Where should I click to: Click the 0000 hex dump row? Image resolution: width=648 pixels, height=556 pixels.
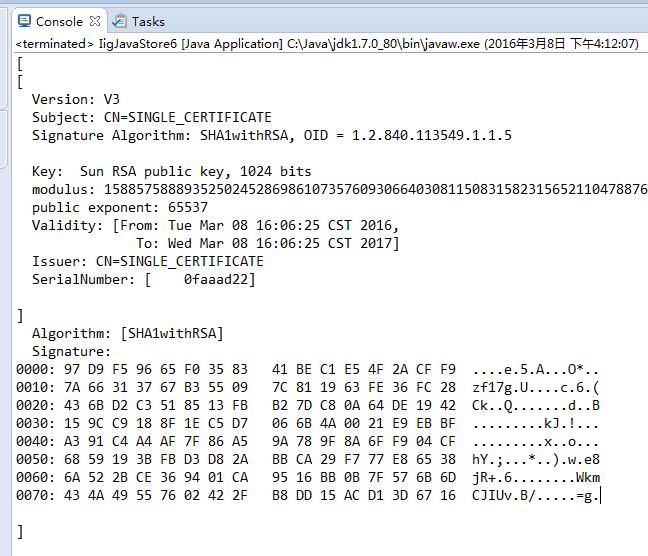pos(307,369)
